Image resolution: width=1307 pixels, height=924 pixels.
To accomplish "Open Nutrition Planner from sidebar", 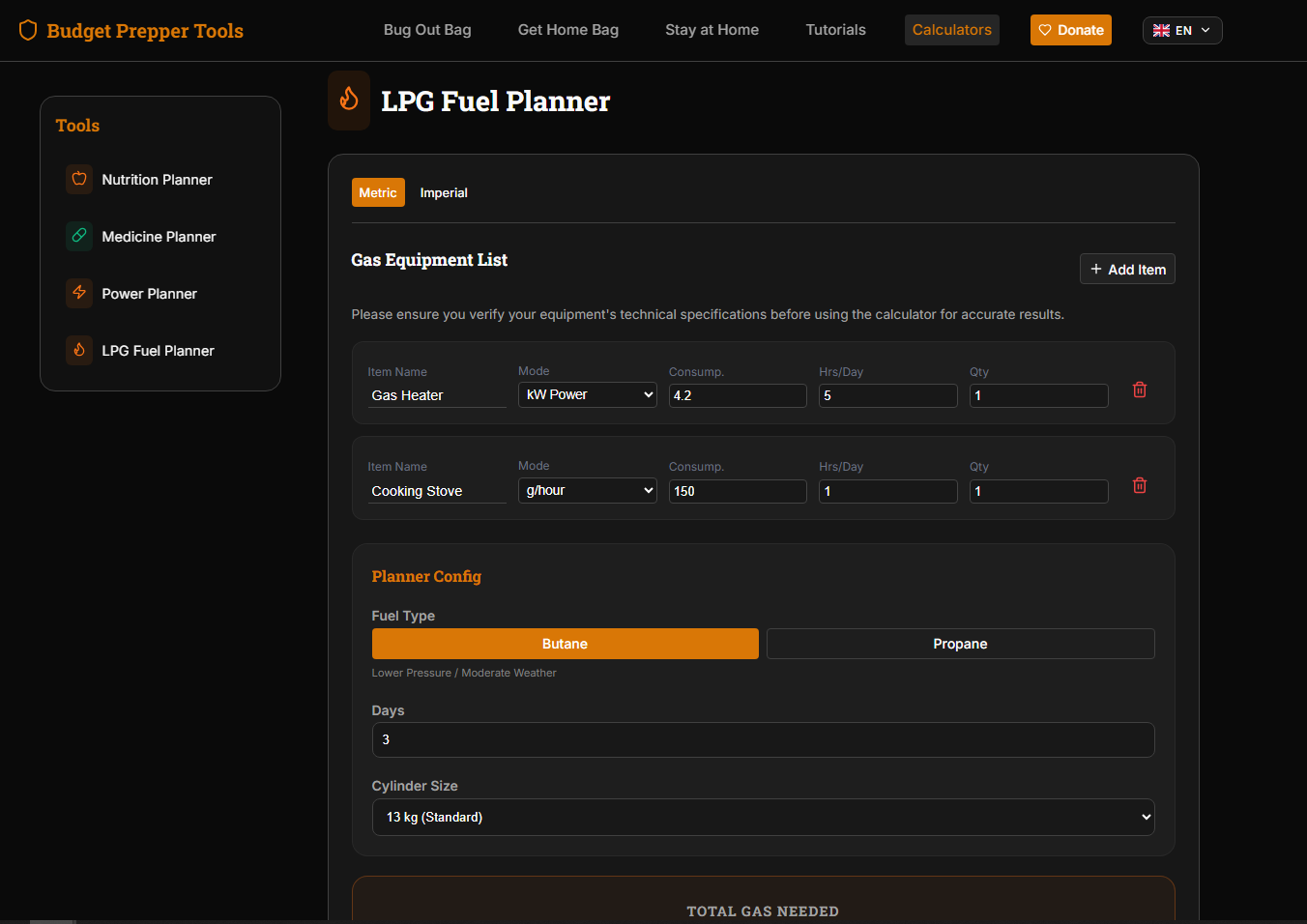I will click(x=160, y=179).
